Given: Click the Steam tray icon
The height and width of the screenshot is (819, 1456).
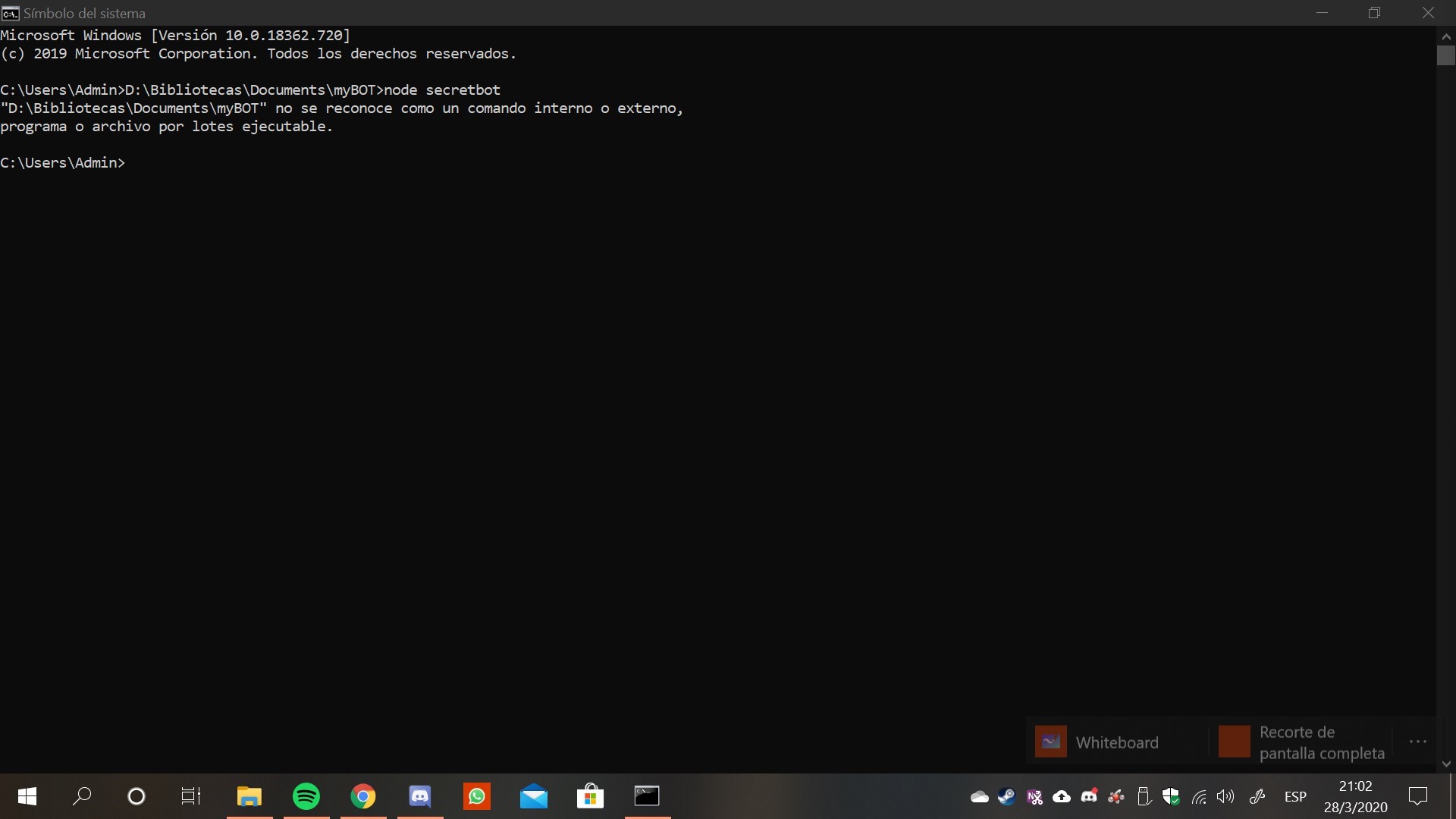Looking at the screenshot, I should (x=1007, y=796).
